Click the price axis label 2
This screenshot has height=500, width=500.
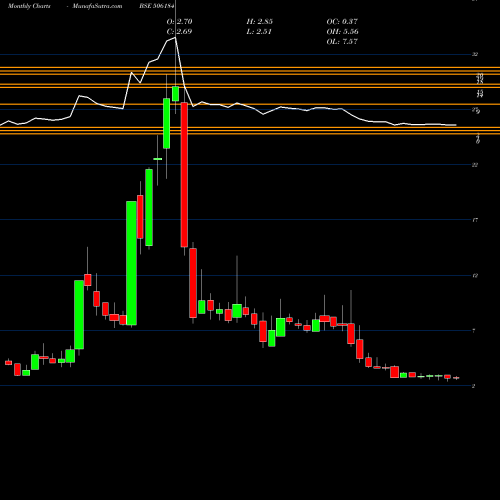click(474, 386)
